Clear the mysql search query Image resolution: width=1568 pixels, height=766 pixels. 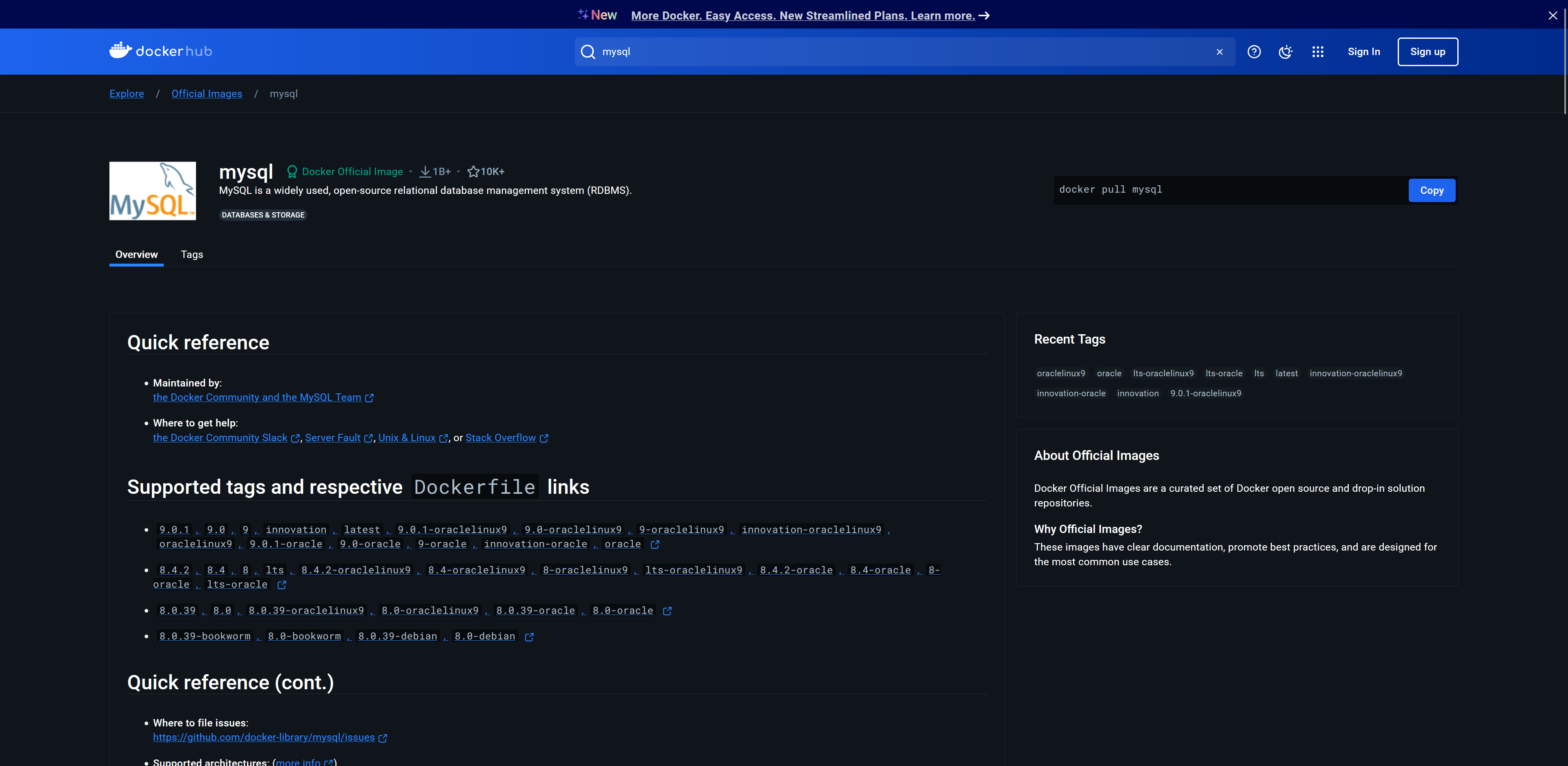tap(1219, 52)
